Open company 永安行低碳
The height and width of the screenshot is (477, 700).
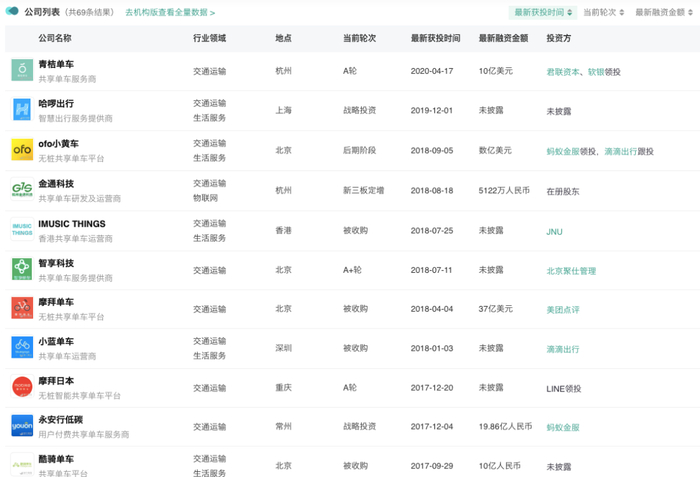tap(61, 420)
